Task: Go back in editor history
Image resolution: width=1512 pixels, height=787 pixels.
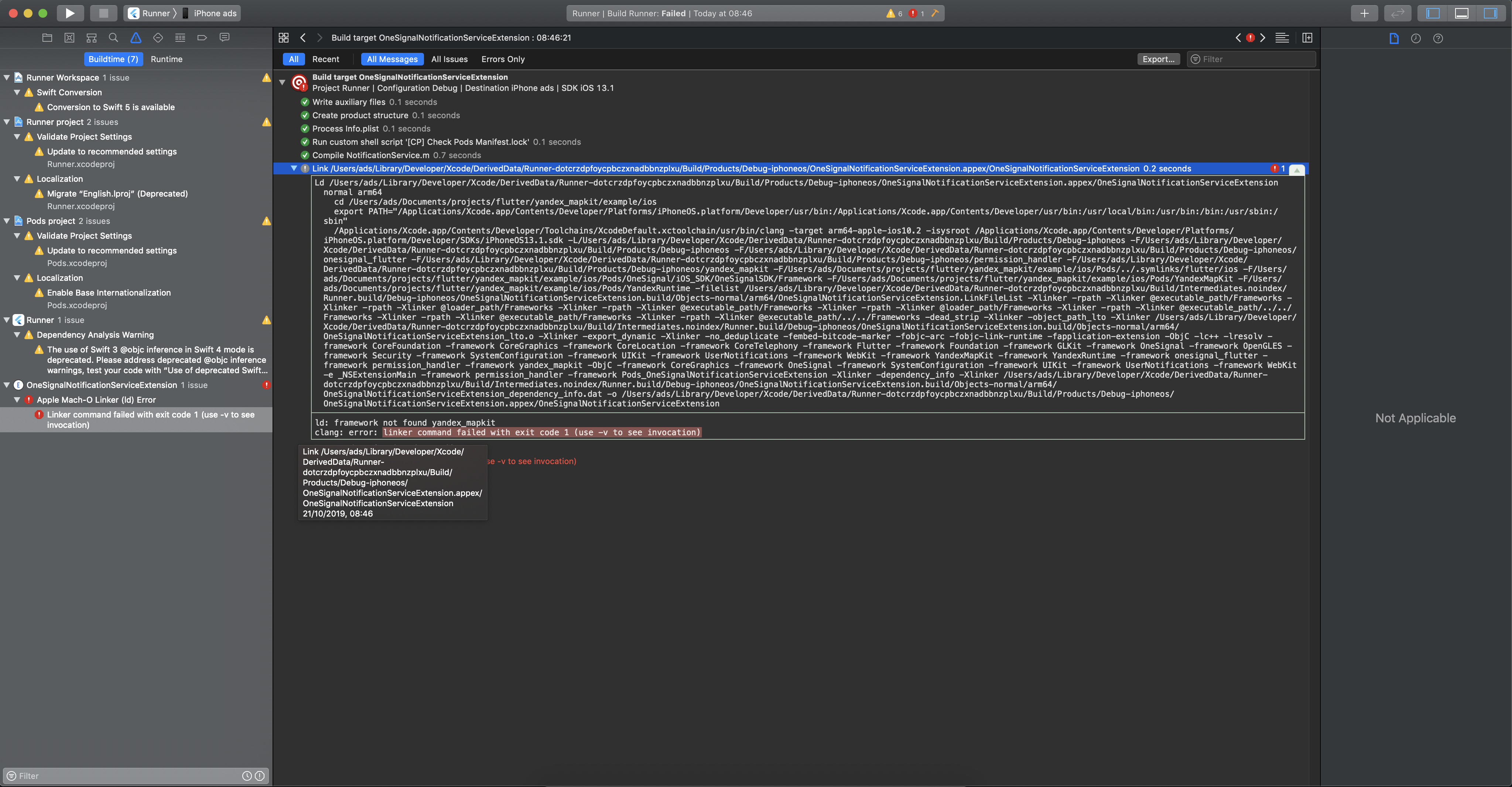Action: [303, 38]
